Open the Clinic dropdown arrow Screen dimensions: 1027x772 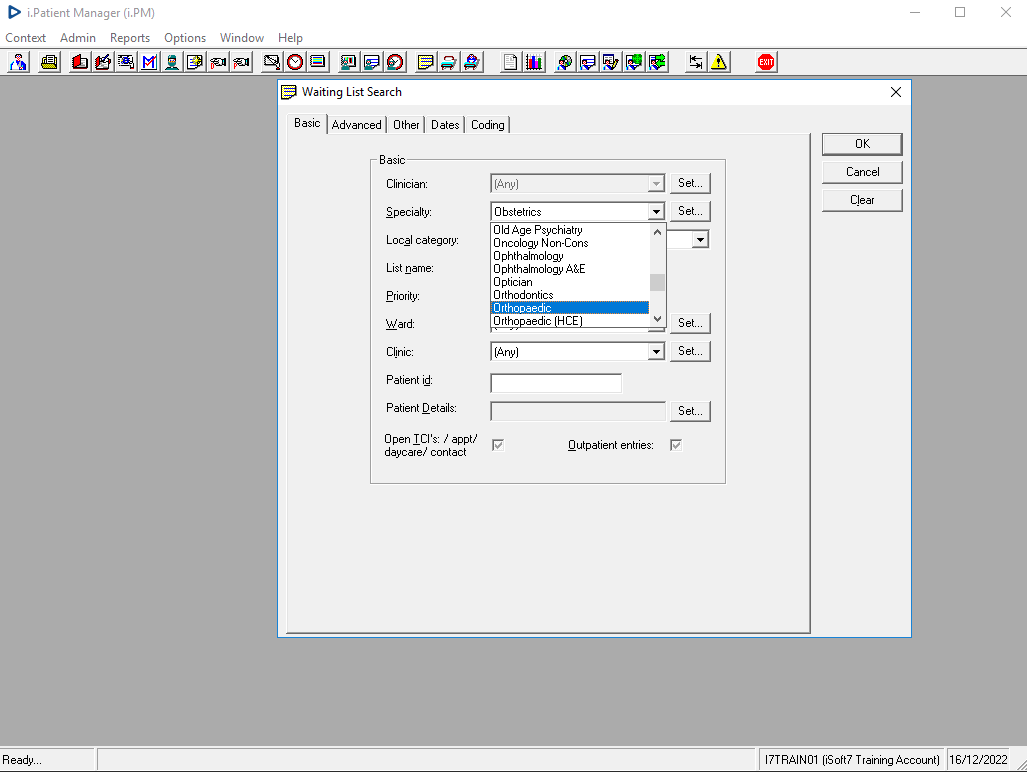pos(656,352)
